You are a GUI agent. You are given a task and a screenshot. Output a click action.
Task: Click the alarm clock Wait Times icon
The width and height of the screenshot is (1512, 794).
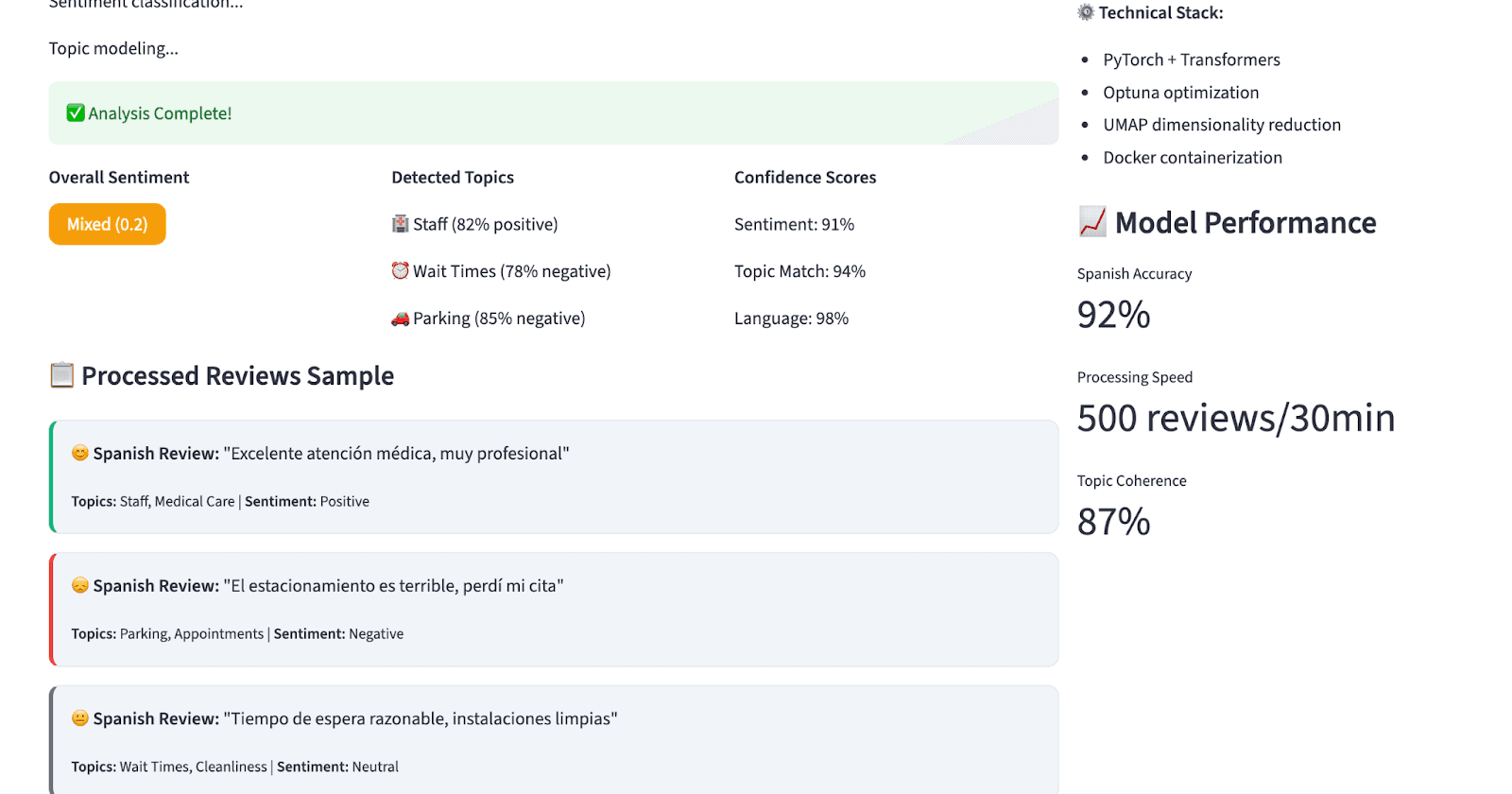tap(401, 271)
